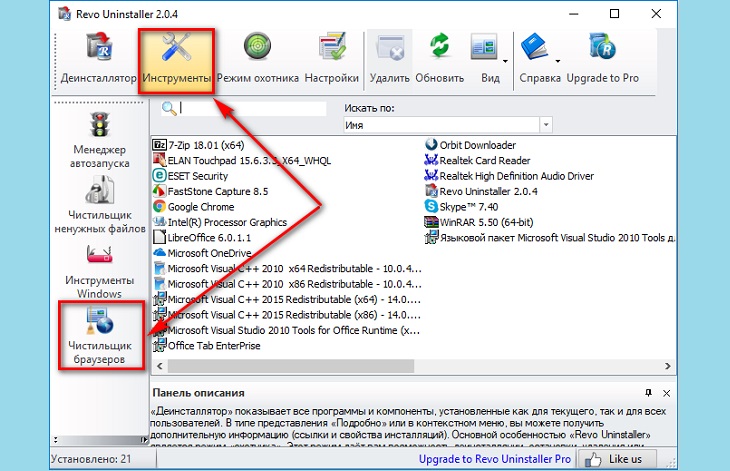Close the Панель описания panel

tap(666, 393)
